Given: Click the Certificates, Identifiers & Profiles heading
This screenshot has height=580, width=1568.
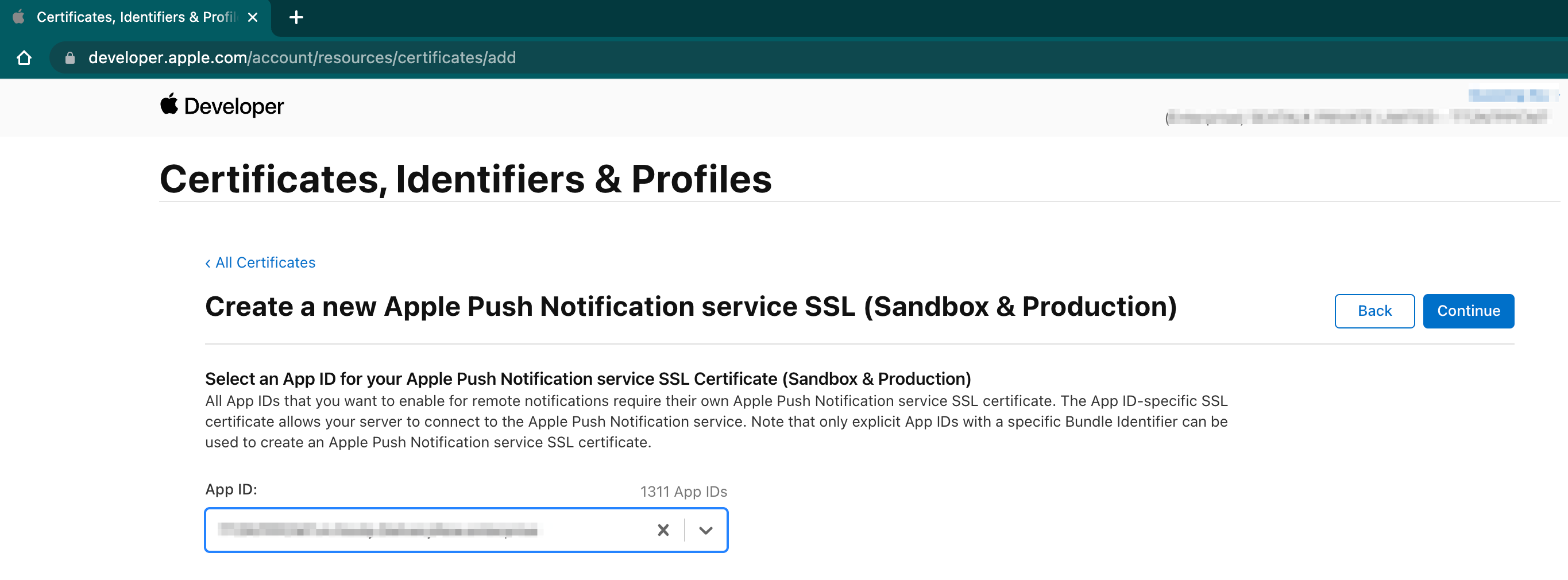Looking at the screenshot, I should pos(466,179).
